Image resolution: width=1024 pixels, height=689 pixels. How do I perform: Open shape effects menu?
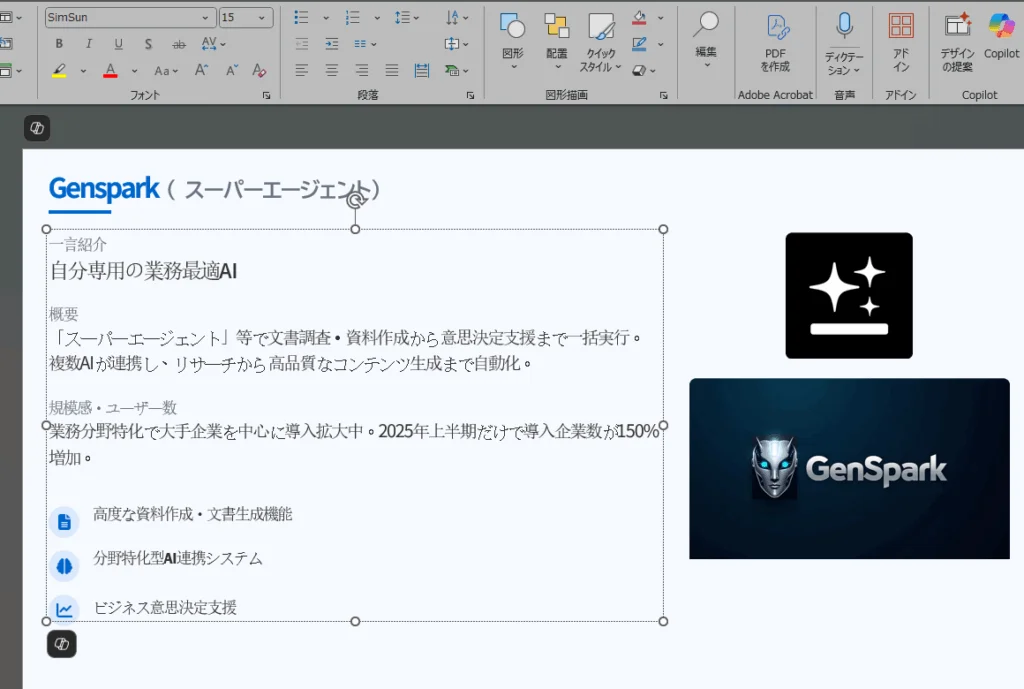pos(643,70)
